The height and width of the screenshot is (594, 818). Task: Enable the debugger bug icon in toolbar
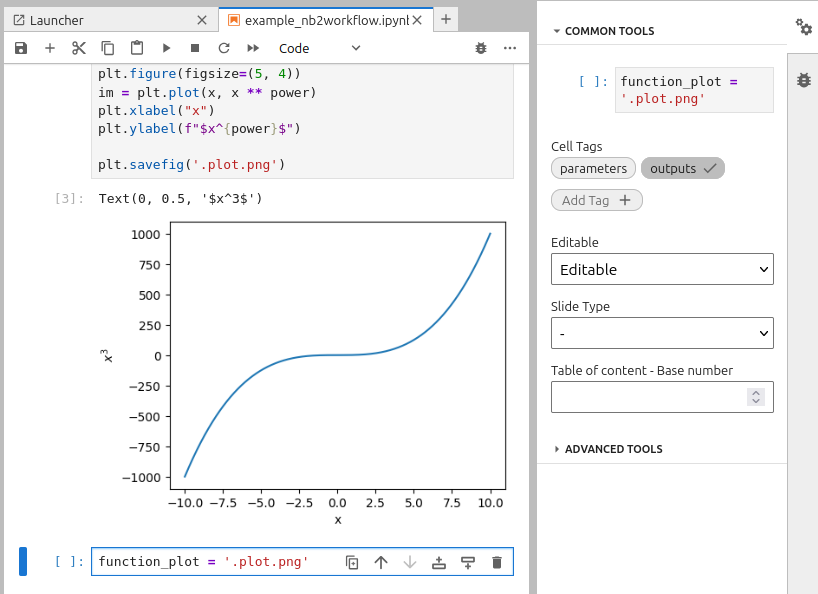[x=482, y=48]
